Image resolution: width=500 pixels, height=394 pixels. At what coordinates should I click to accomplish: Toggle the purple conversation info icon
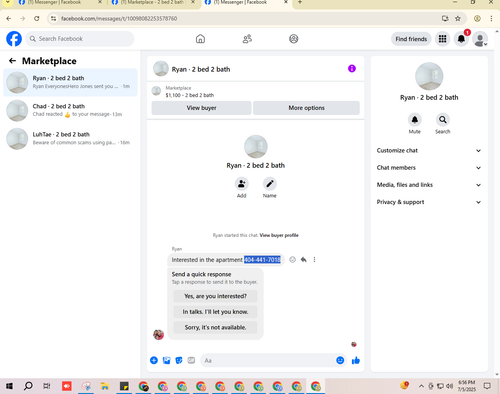click(x=352, y=69)
